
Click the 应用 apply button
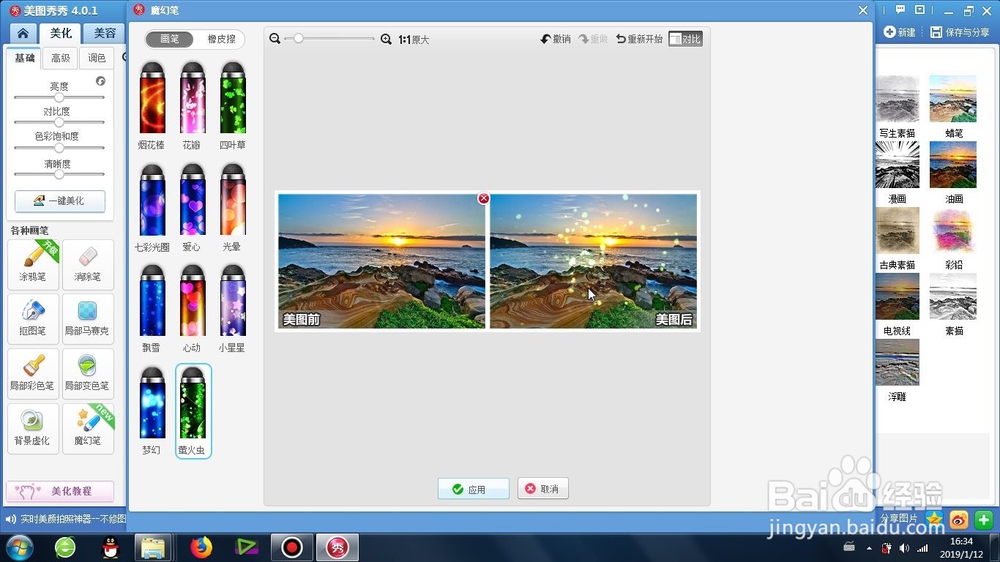tap(473, 489)
